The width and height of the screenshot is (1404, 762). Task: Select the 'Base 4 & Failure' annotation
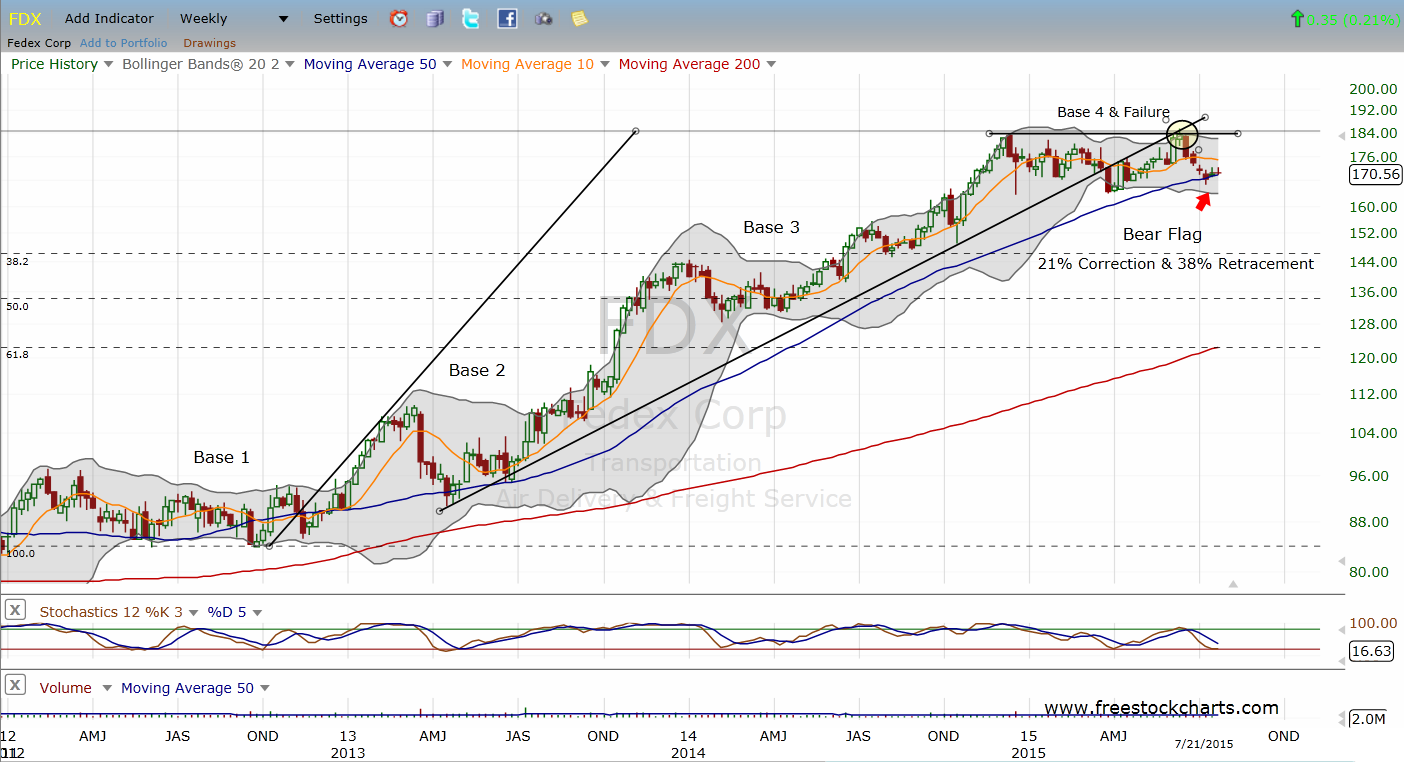(x=1113, y=112)
